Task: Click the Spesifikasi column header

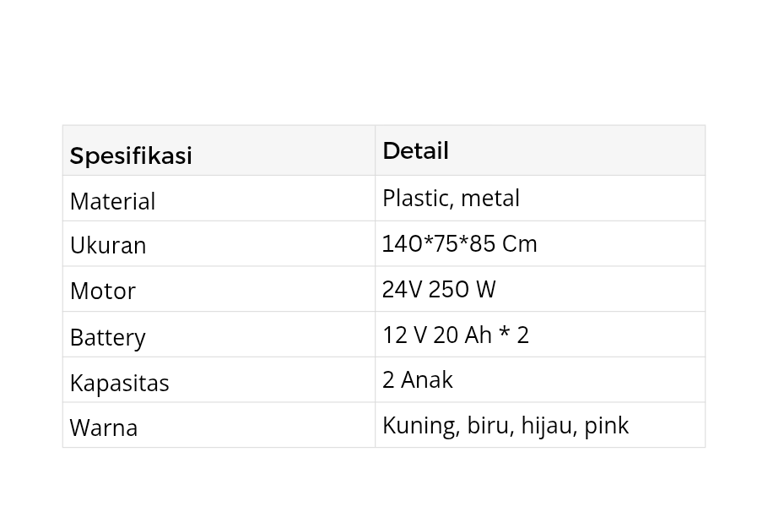Action: click(x=131, y=156)
